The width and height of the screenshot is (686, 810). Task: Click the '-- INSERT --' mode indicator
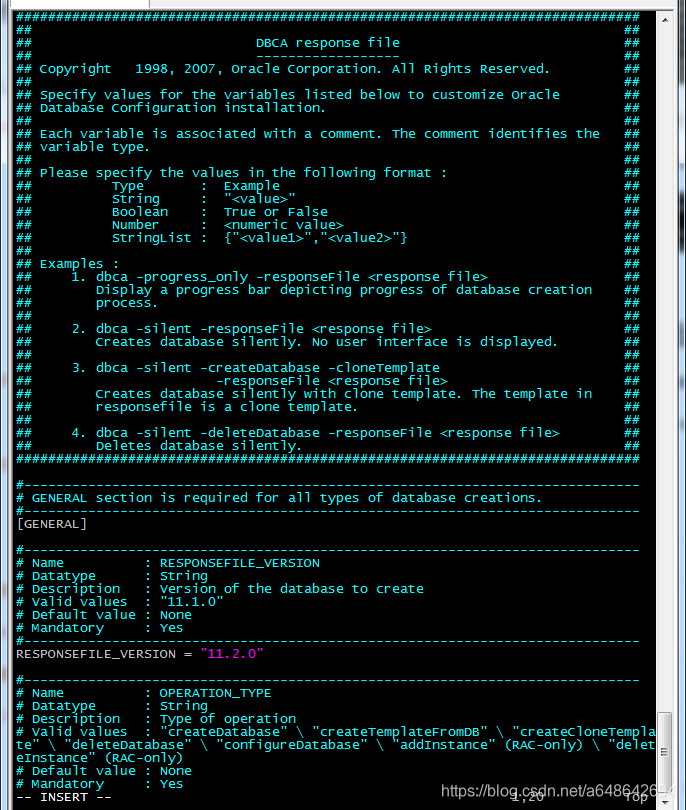(64, 797)
